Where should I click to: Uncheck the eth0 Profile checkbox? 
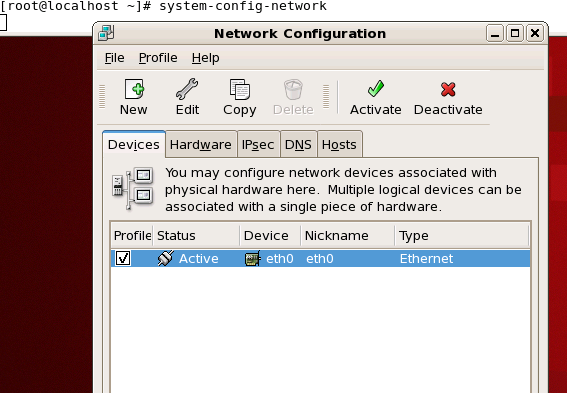123,258
